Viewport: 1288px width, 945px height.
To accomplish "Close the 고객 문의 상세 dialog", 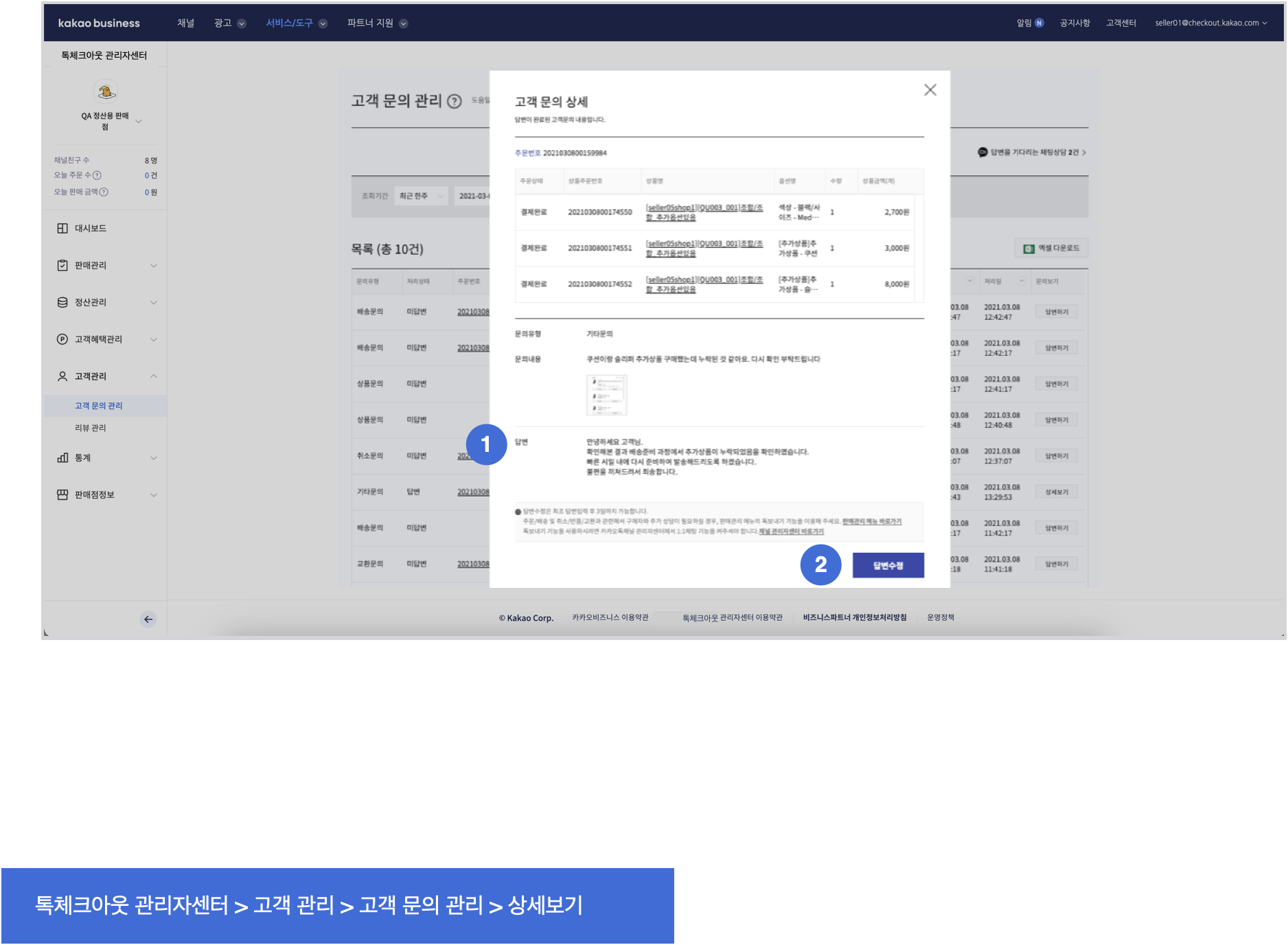I will coord(930,90).
